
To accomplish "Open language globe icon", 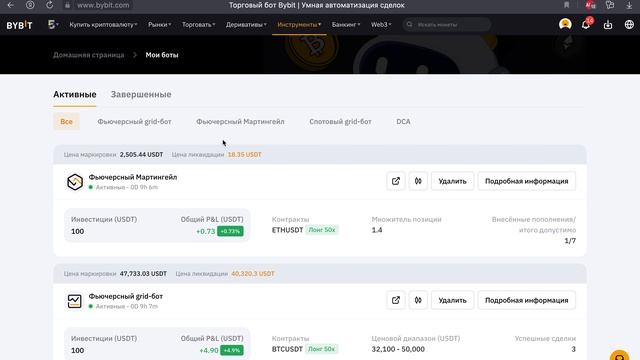I will pyautogui.click(x=629, y=24).
